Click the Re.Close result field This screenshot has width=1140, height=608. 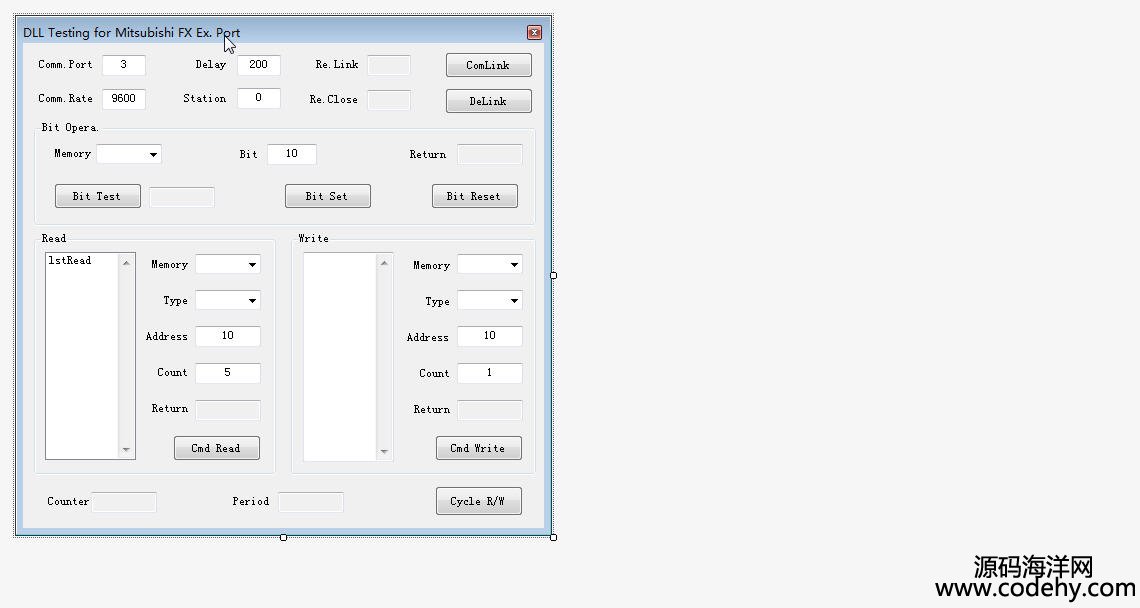click(389, 100)
